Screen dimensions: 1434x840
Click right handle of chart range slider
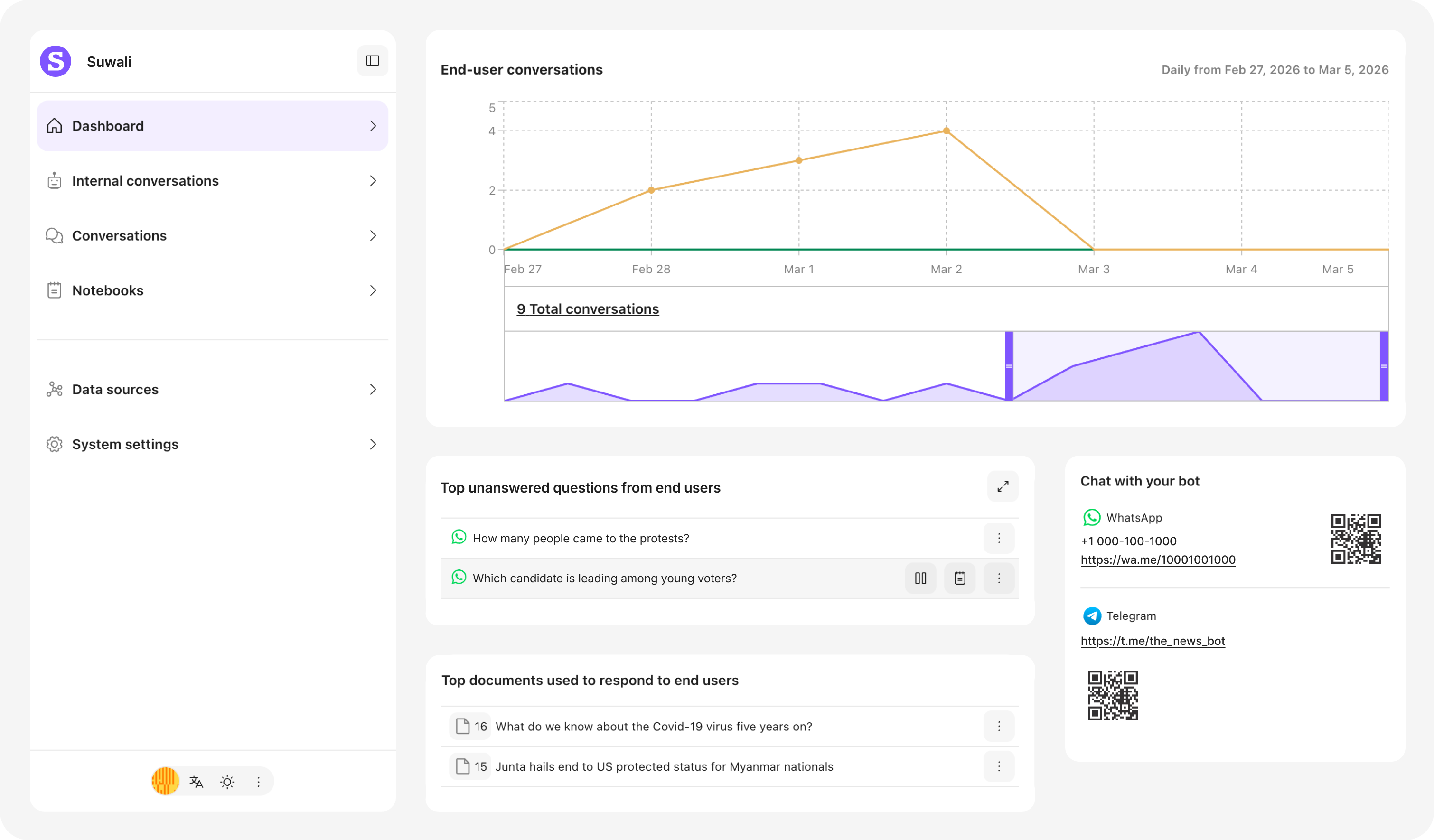(1384, 366)
